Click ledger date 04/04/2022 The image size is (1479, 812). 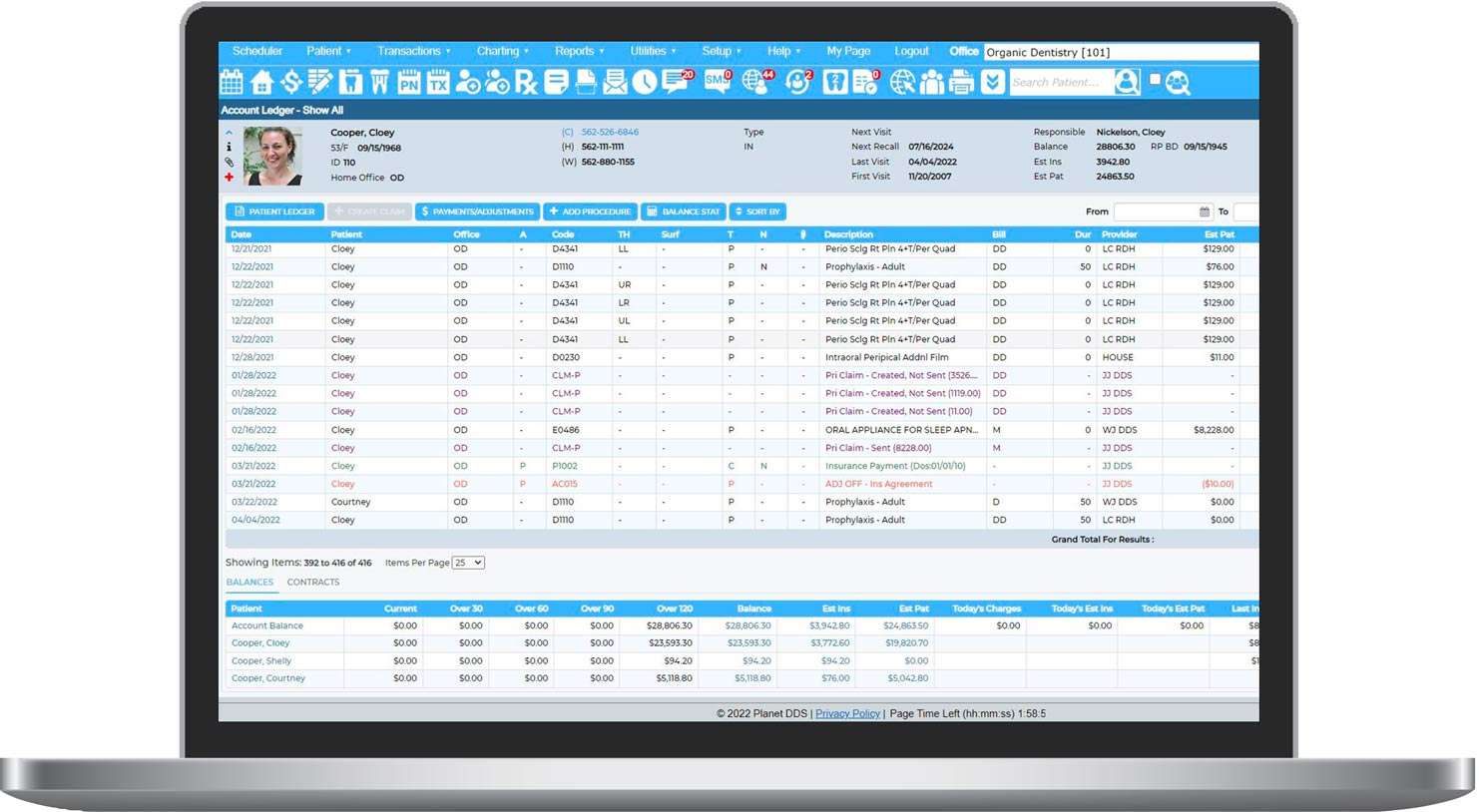pos(255,520)
